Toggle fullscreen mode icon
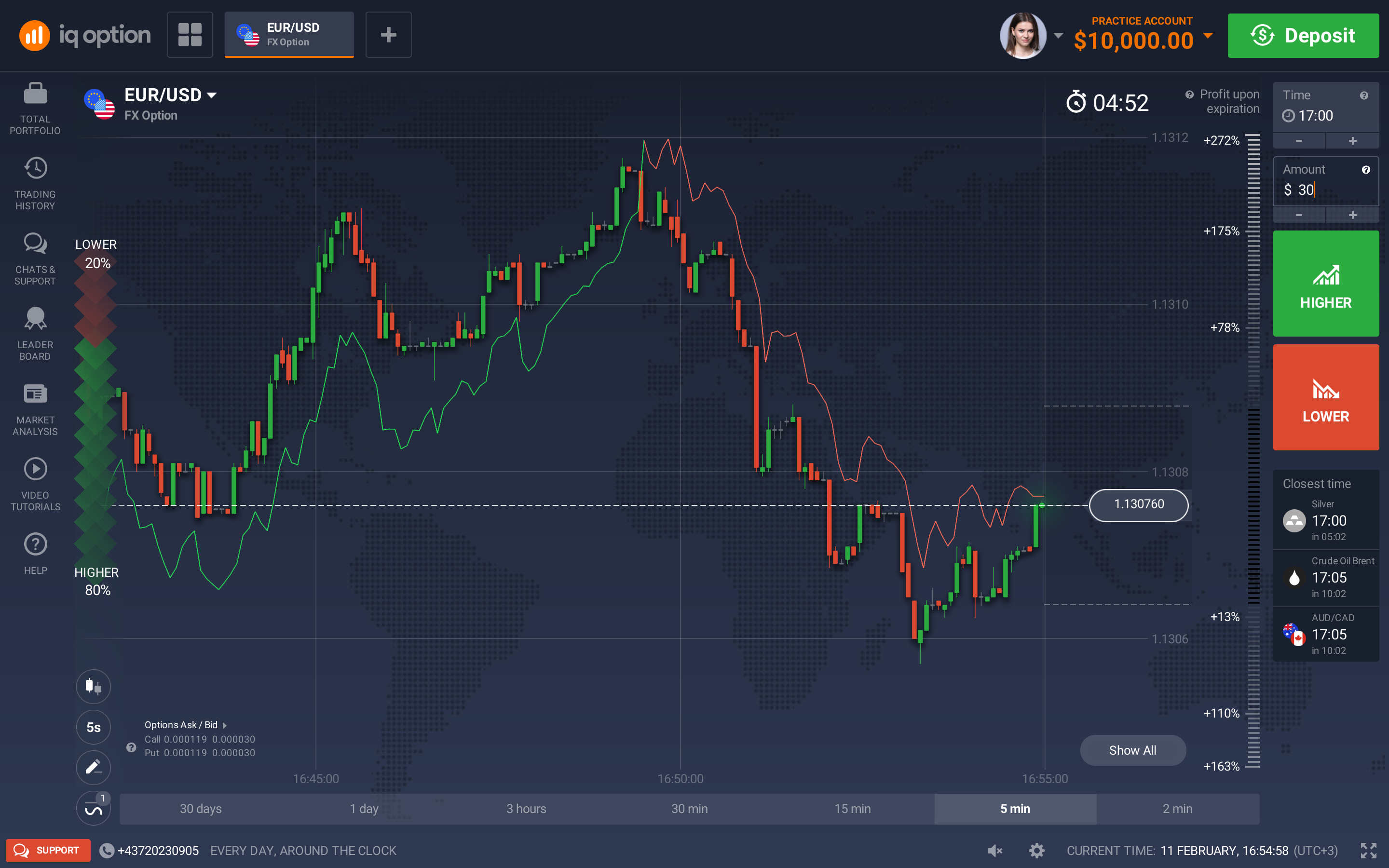Screen dimensions: 1389x868 point(1369,851)
